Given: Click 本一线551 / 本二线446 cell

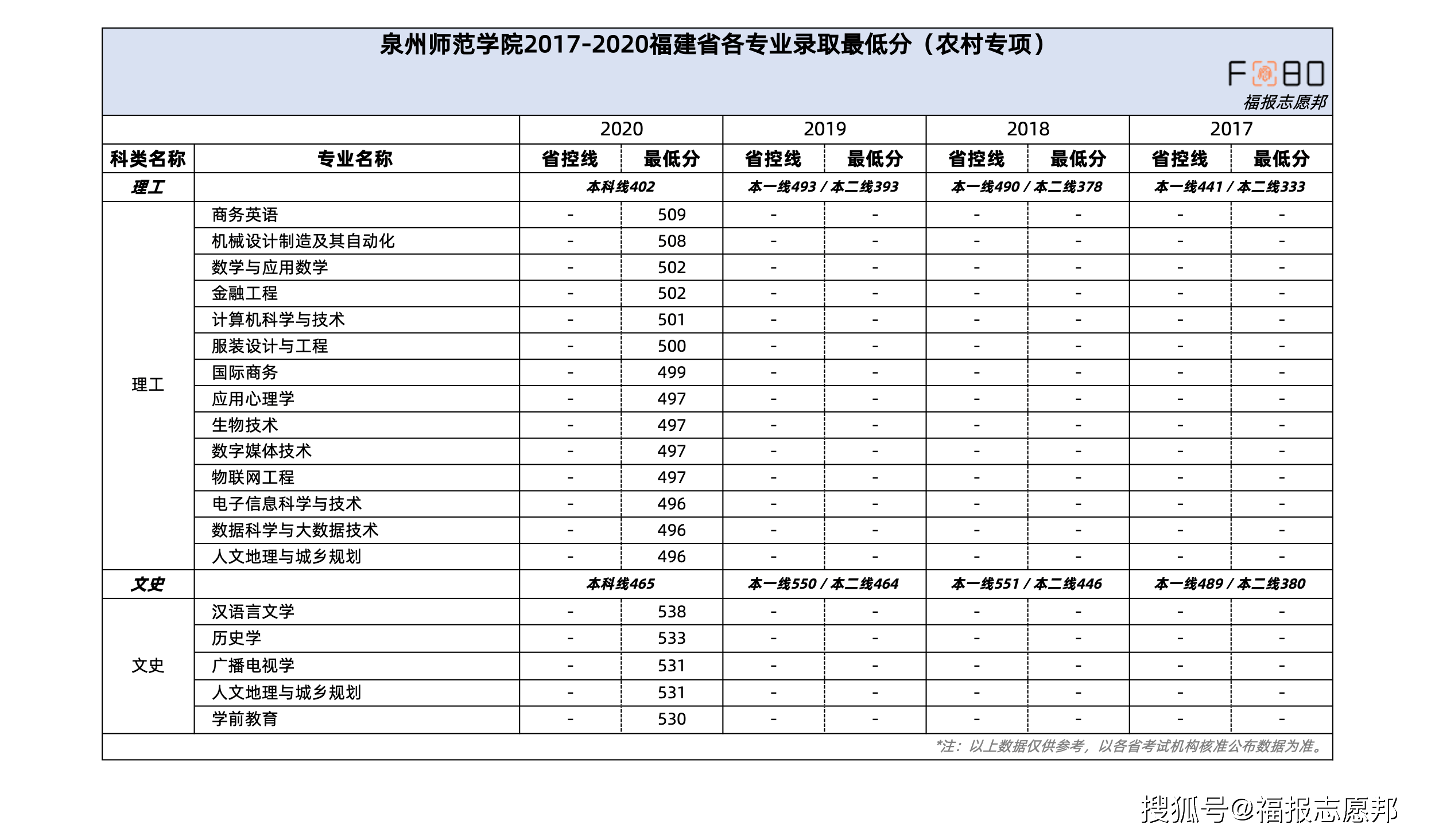Looking at the screenshot, I should pos(1027,584).
